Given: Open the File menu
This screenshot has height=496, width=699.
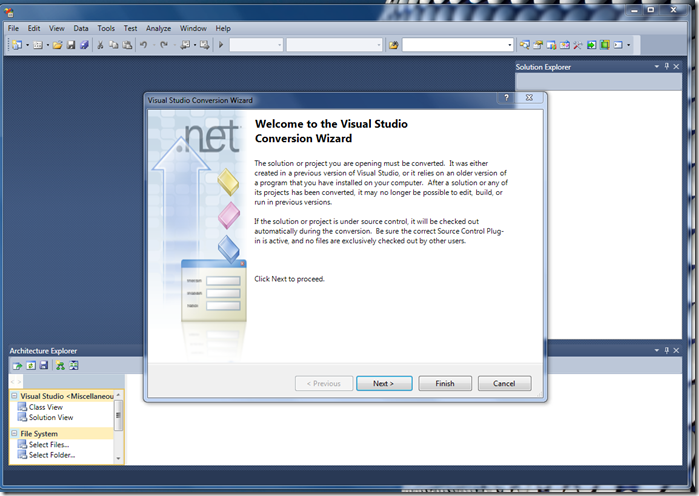Looking at the screenshot, I should click(13, 28).
